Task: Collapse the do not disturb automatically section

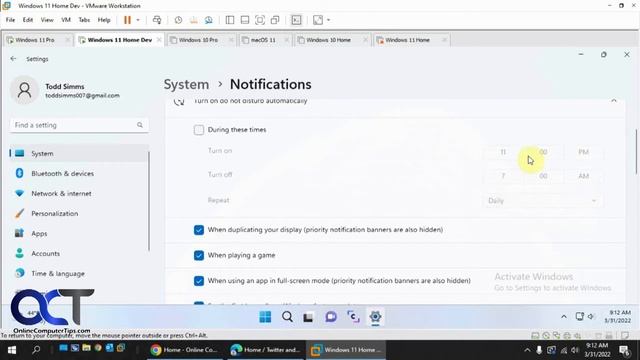Action: [x=613, y=100]
